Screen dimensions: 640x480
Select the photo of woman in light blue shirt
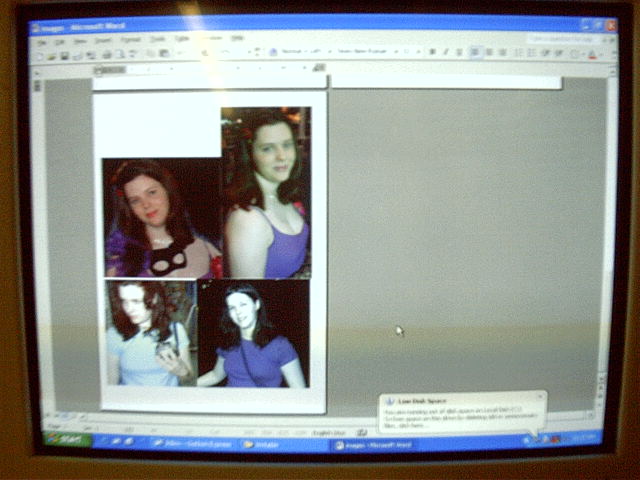(x=151, y=333)
